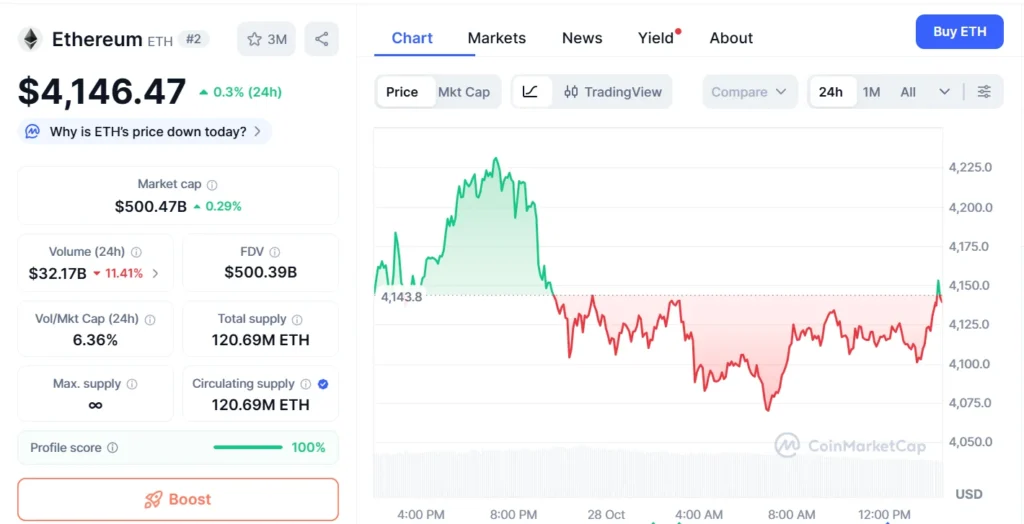Screen dimensions: 1024x524
Task: Open the Markets tab
Action: click(x=496, y=38)
